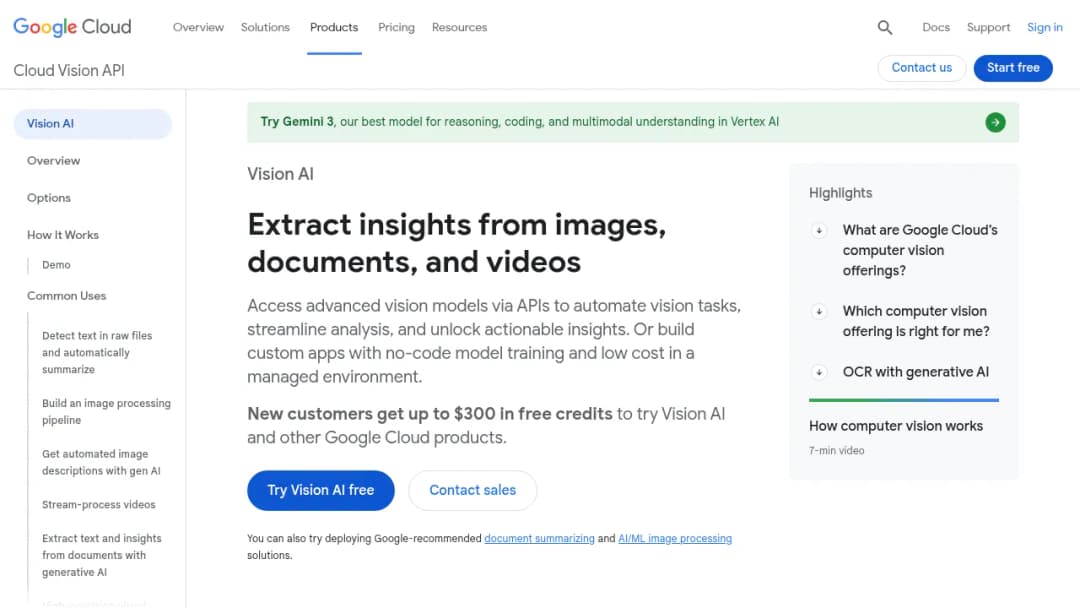This screenshot has height=608, width=1080.
Task: Open the Resources menu
Action: pyautogui.click(x=459, y=28)
